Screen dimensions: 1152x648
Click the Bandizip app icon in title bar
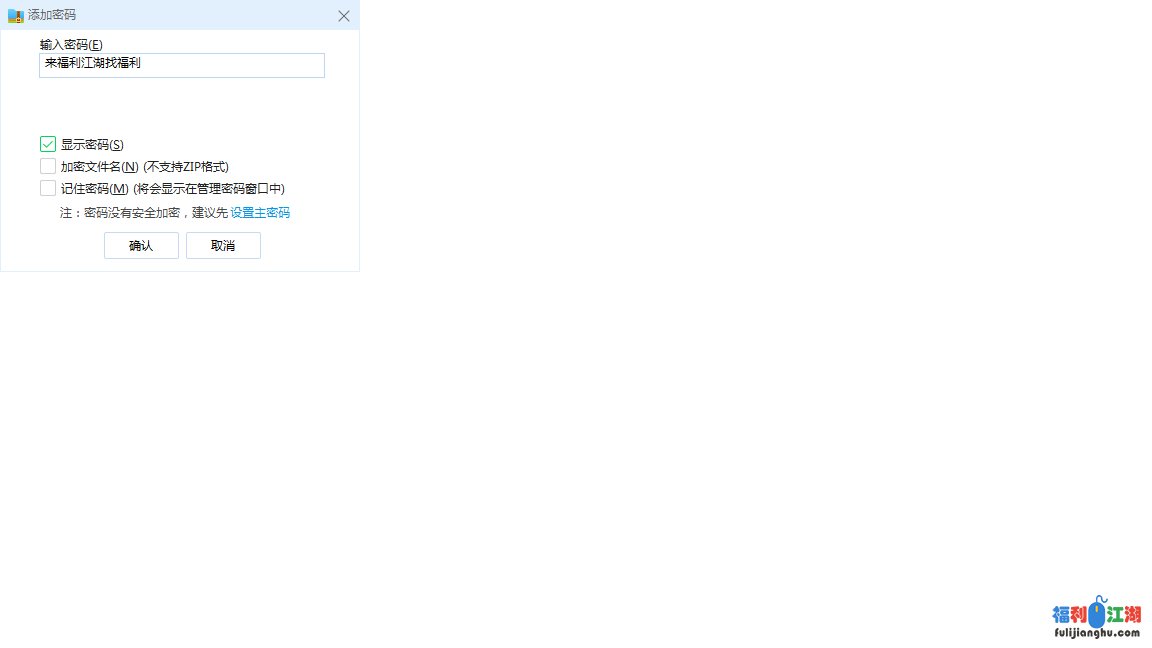pyautogui.click(x=15, y=16)
